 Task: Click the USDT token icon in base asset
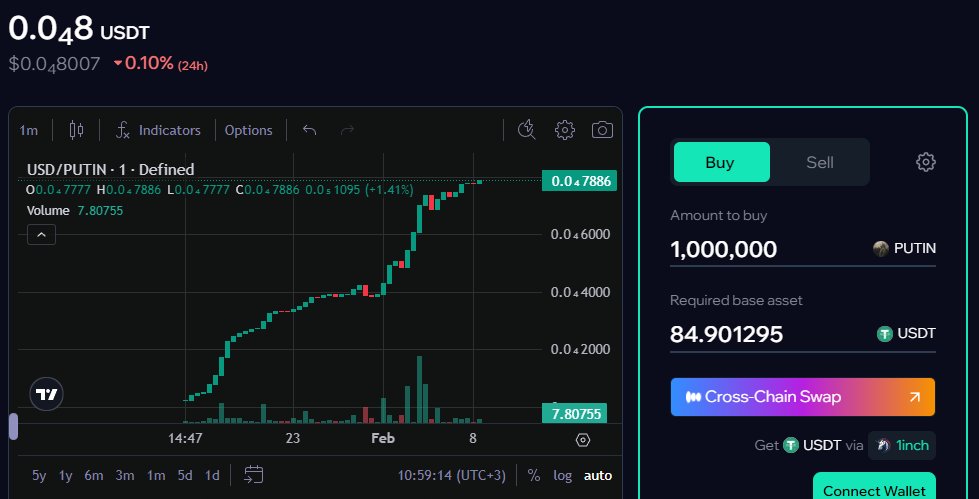(885, 333)
